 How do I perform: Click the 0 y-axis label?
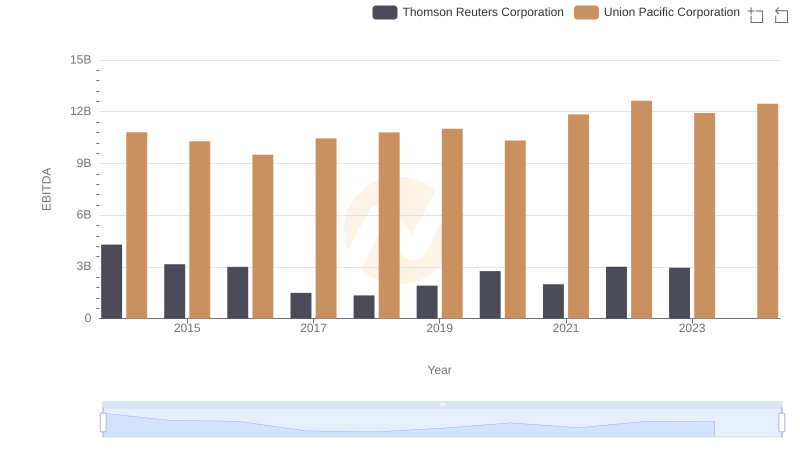tap(88, 318)
